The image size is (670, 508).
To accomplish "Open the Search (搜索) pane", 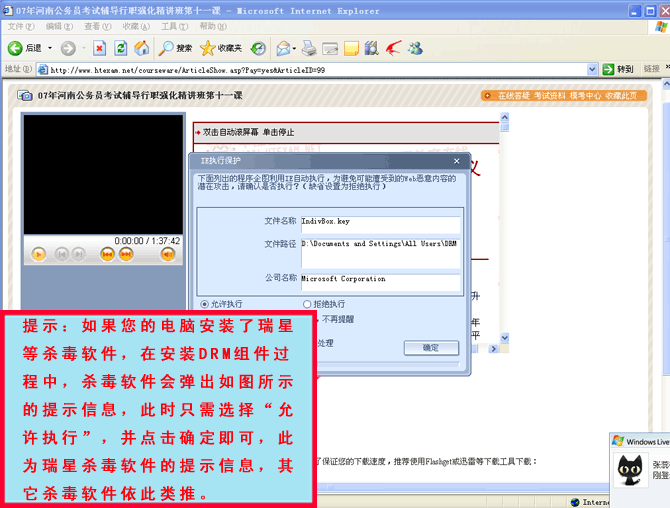I will point(175,48).
